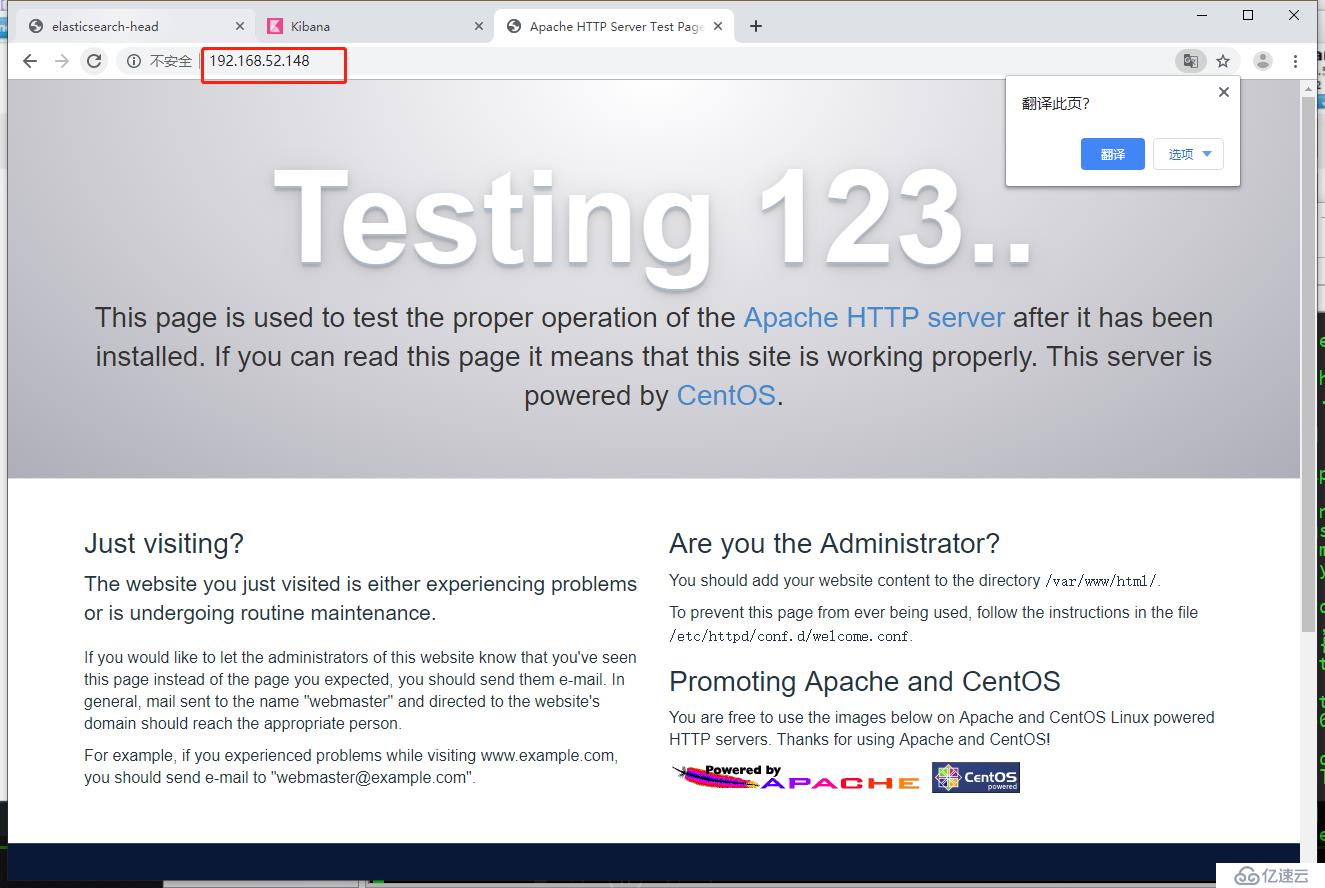This screenshot has height=888, width=1325.
Task: Follow the CentOS link in the banner
Action: point(726,395)
